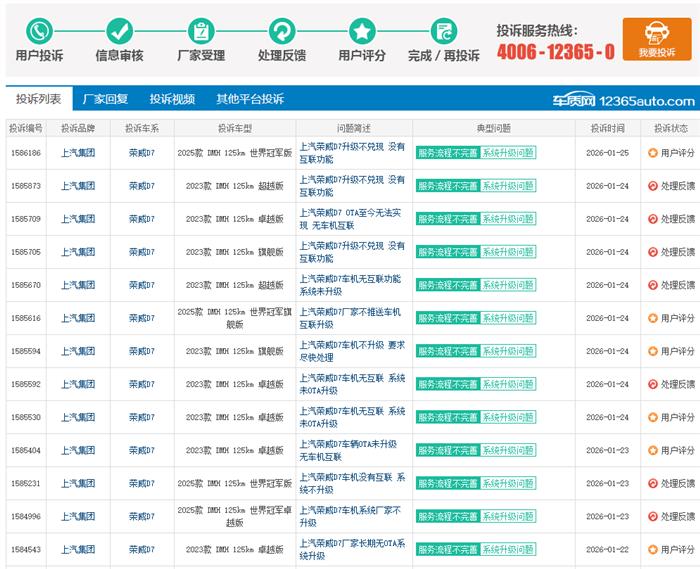Screen dimensions: 700x569
Task: Click the 用户投诉 phone icon
Action: coord(39,30)
